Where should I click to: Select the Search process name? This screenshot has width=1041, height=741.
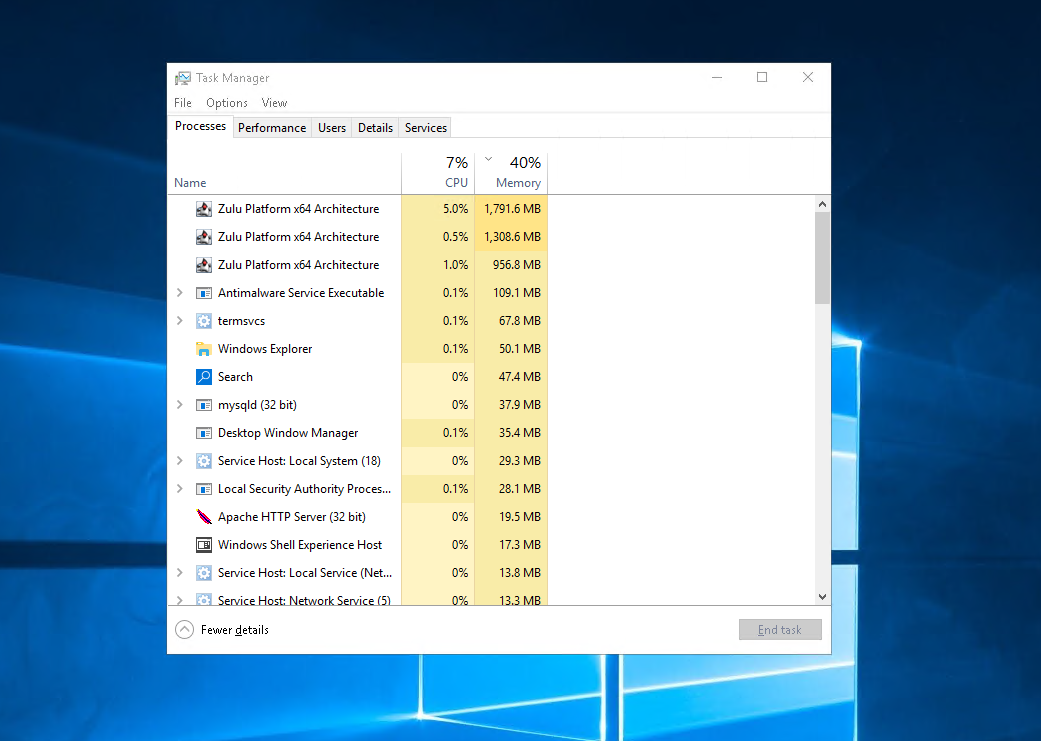tap(235, 376)
